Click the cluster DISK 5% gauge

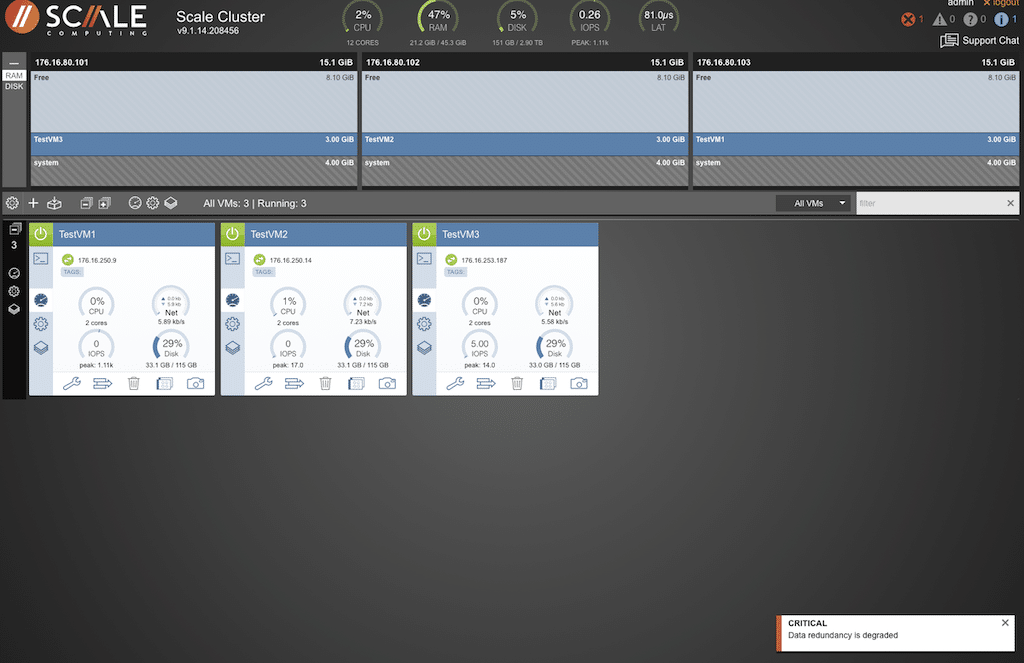click(x=517, y=20)
